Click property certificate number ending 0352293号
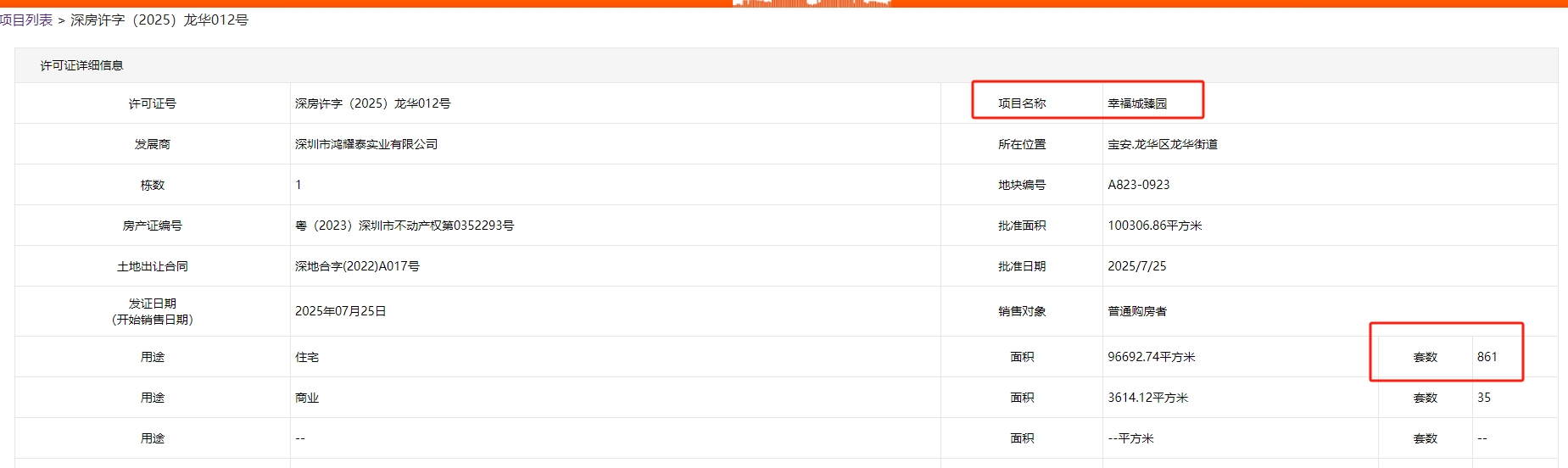Viewport: 1568px width, 468px height. [x=405, y=226]
